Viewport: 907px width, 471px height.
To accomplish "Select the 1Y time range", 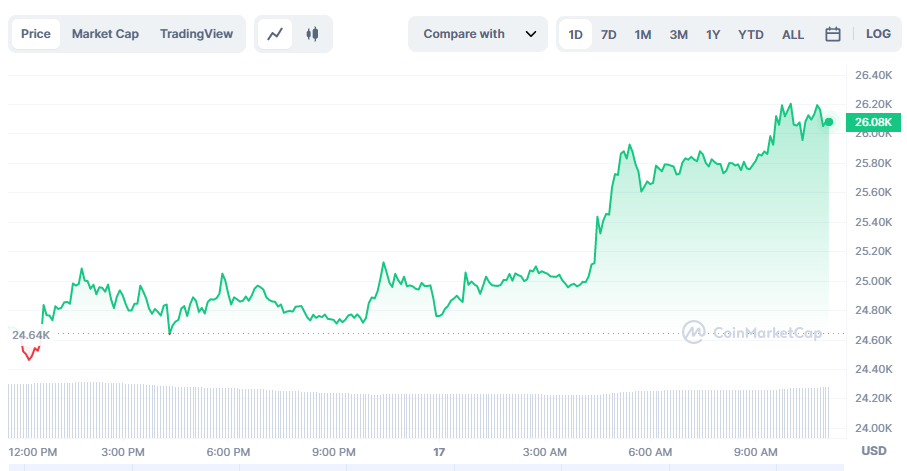I will 713,34.
